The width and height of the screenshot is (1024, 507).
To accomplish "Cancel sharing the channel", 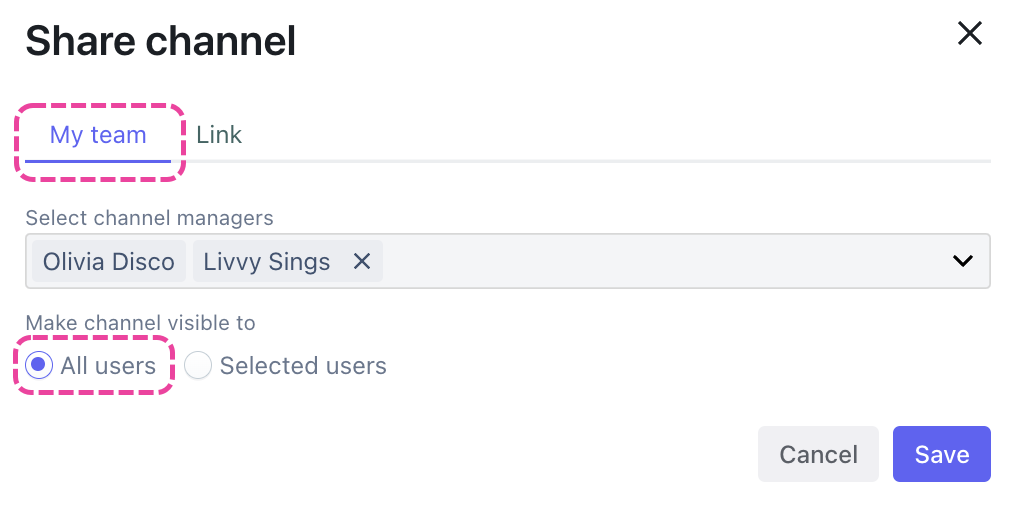I will (818, 454).
